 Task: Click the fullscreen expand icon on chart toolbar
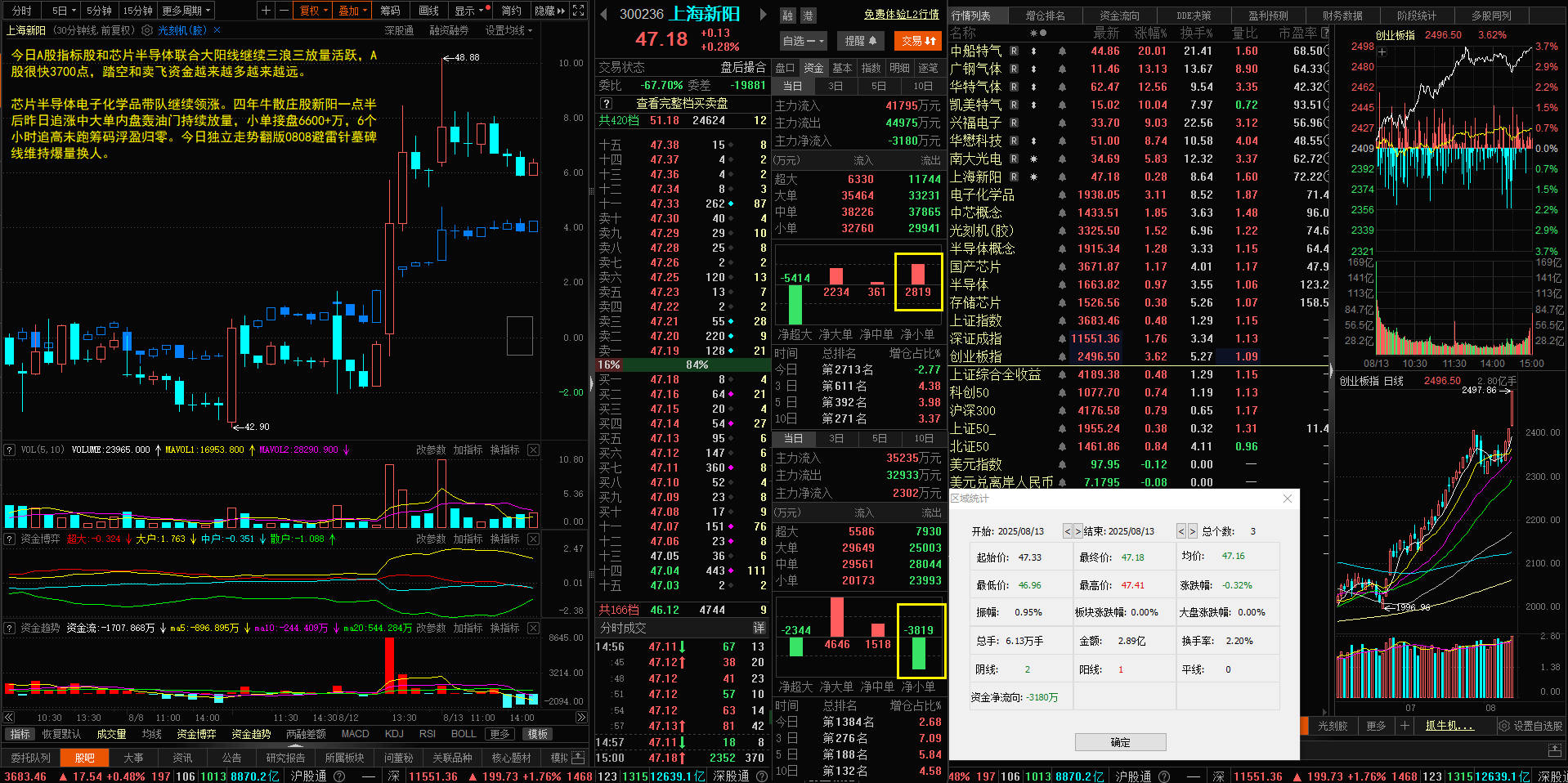(579, 11)
